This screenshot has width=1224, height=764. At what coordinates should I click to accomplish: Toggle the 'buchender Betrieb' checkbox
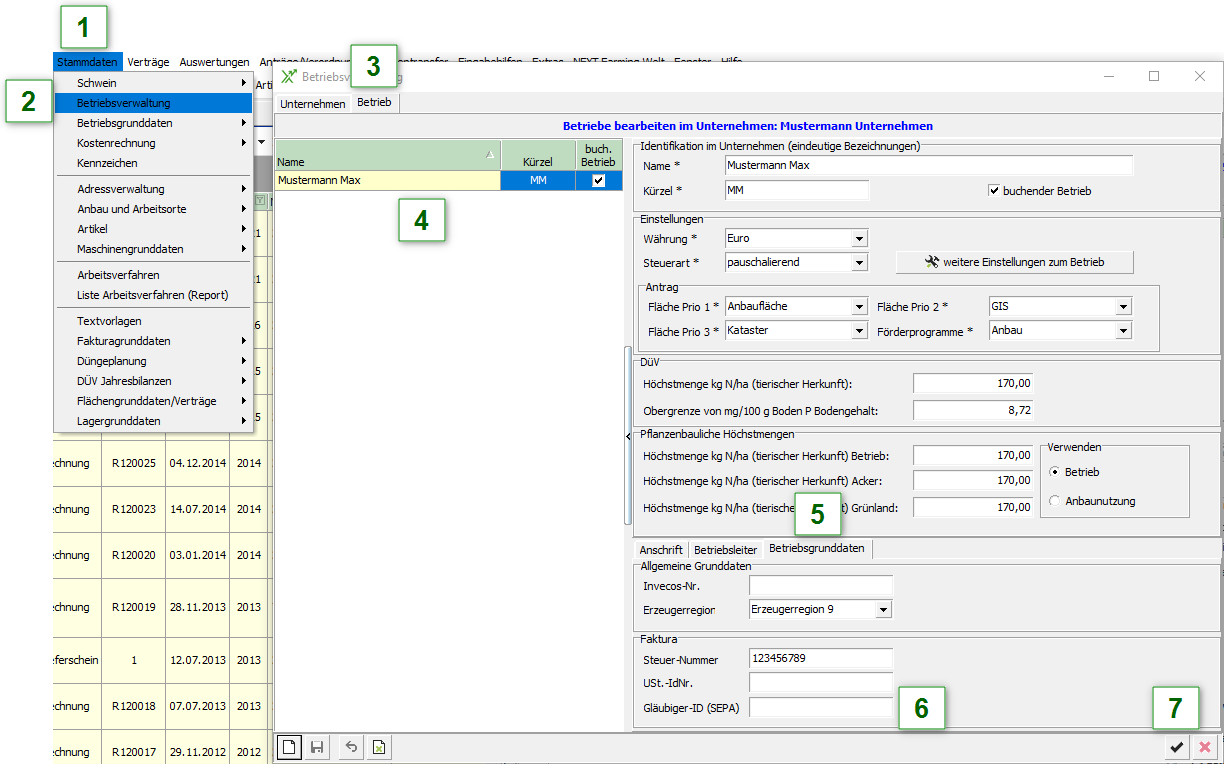[x=994, y=191]
